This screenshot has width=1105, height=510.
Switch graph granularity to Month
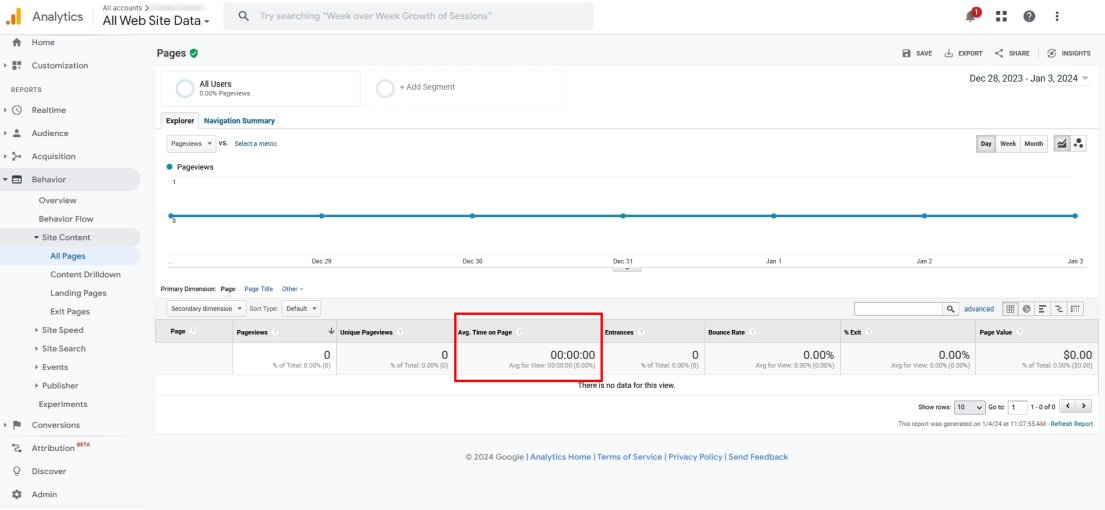[x=1033, y=144]
